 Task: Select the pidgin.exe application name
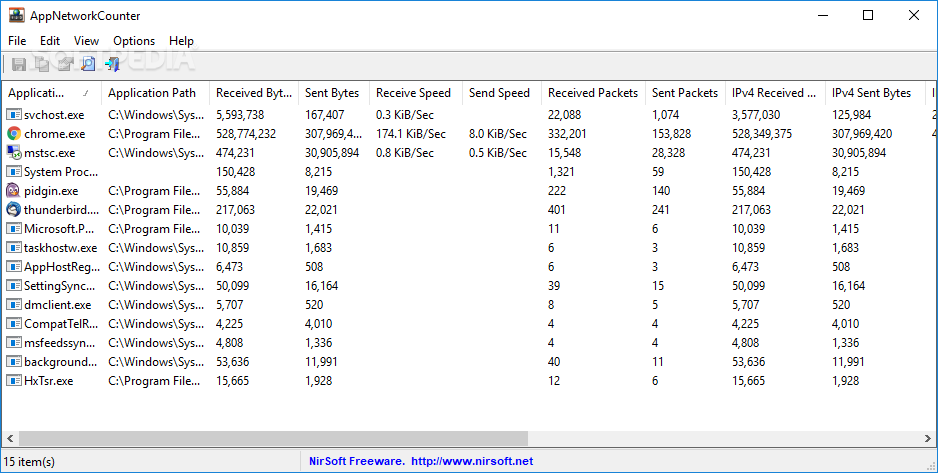[x=51, y=191]
